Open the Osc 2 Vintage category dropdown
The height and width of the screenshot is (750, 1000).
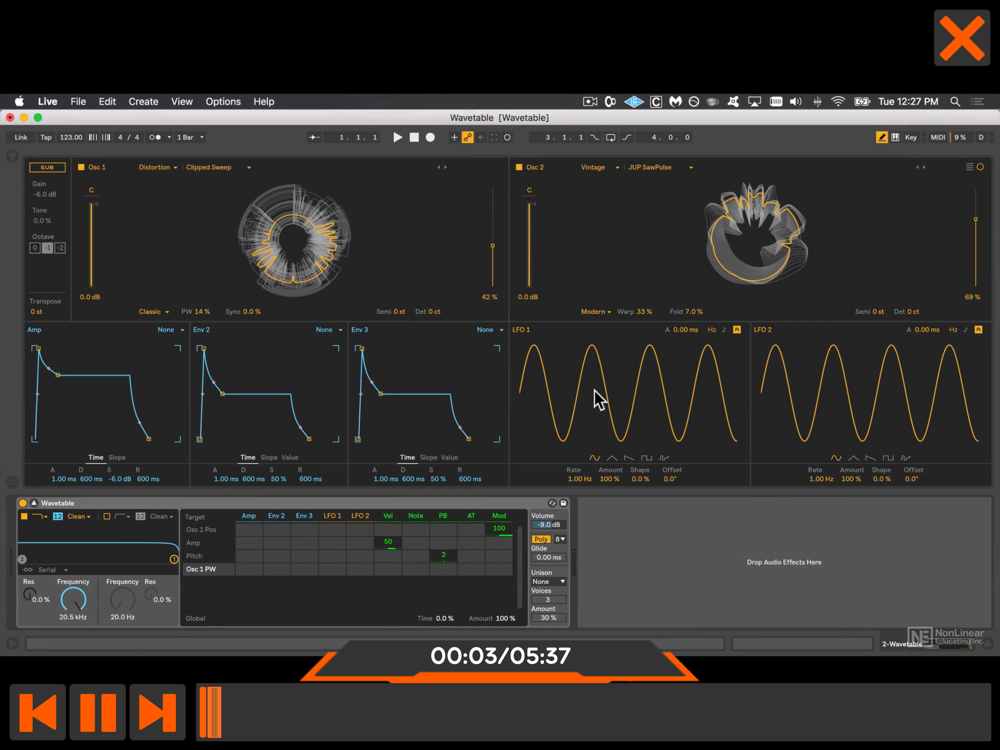tap(599, 167)
